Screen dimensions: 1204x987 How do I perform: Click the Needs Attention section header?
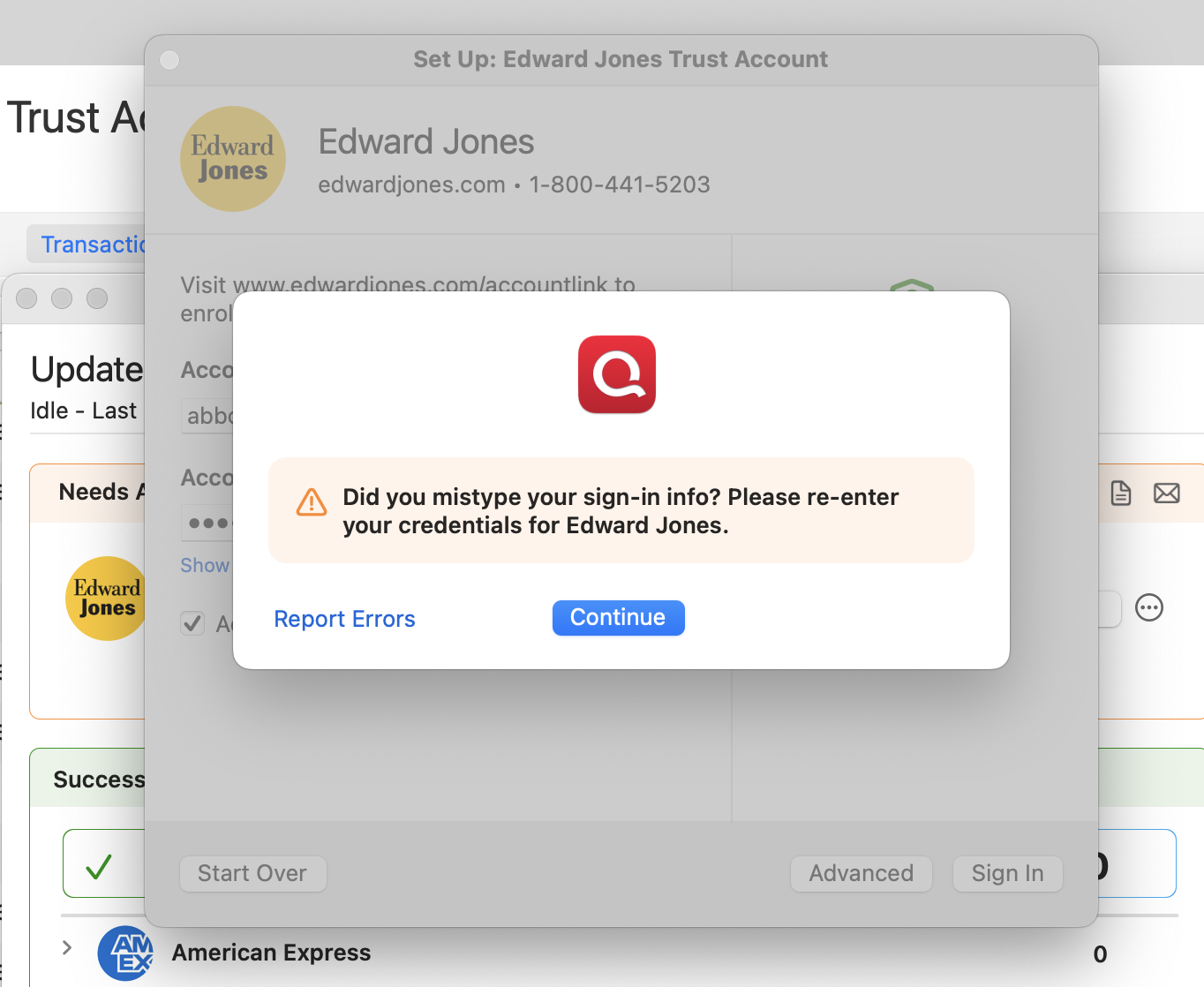tap(88, 493)
